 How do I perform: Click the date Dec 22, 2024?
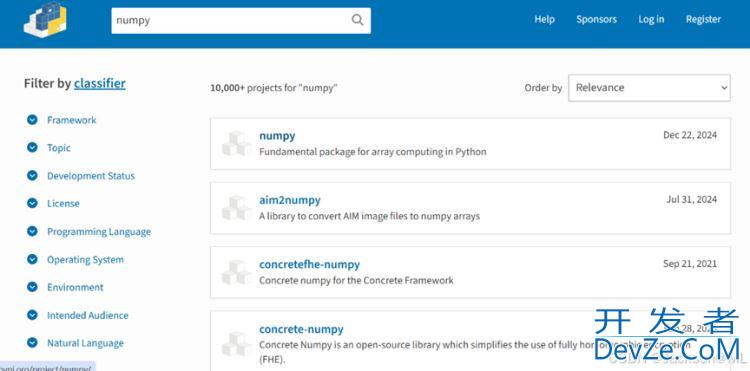click(690, 135)
